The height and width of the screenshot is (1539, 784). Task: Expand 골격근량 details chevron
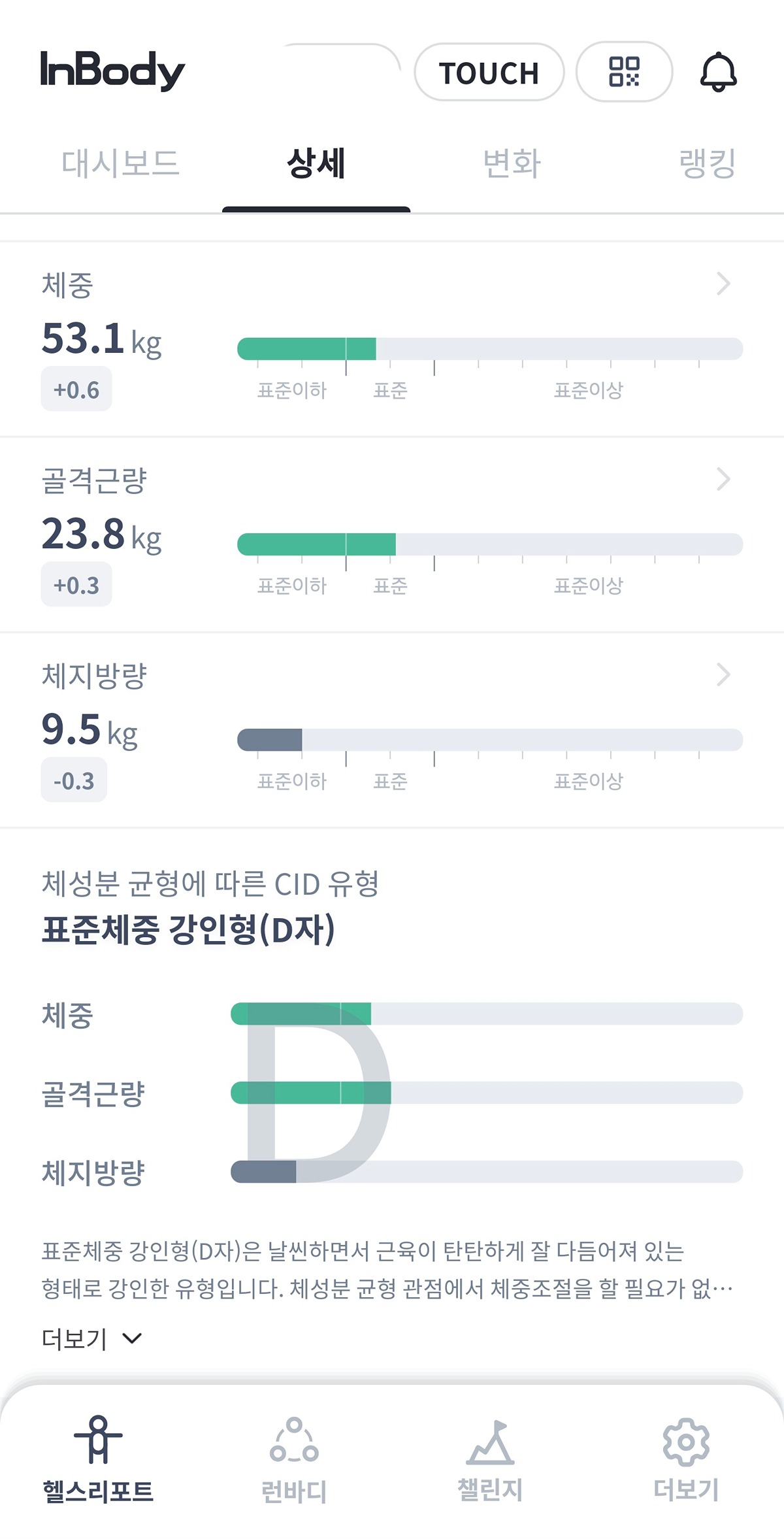pos(723,479)
